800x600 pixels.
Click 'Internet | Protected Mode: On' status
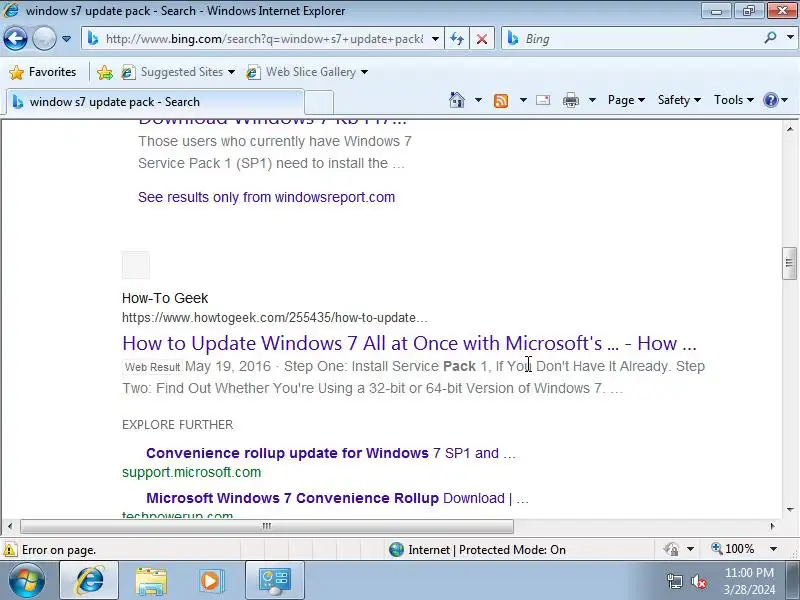477,549
